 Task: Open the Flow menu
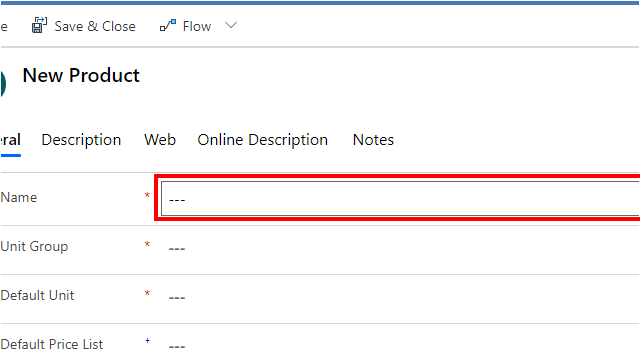point(197,27)
